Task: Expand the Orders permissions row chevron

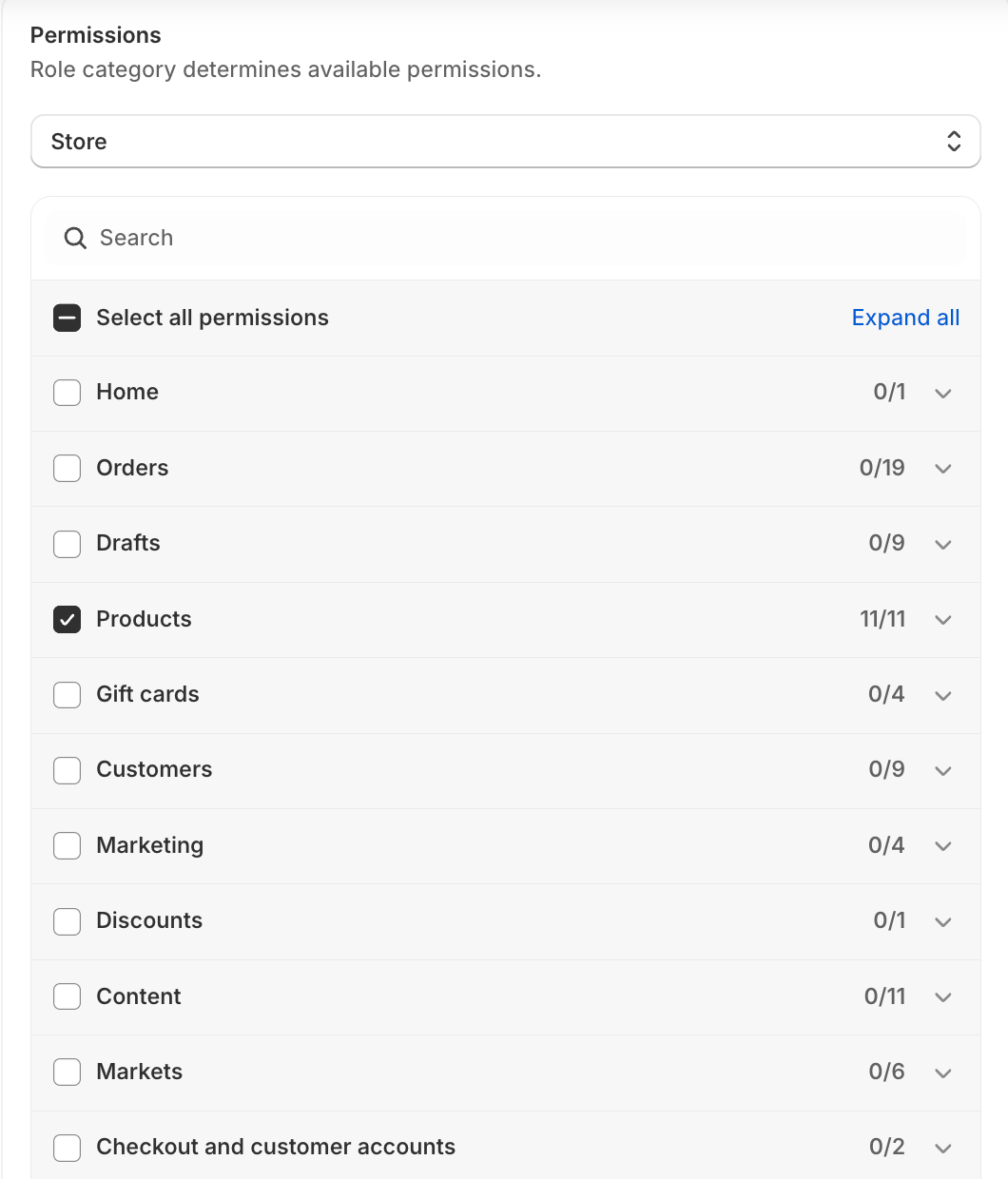Action: [x=943, y=468]
